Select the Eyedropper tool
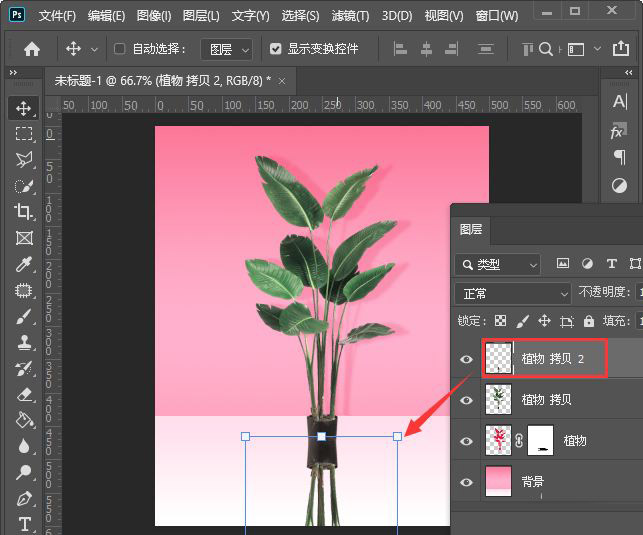The width and height of the screenshot is (643, 535). pos(24,264)
